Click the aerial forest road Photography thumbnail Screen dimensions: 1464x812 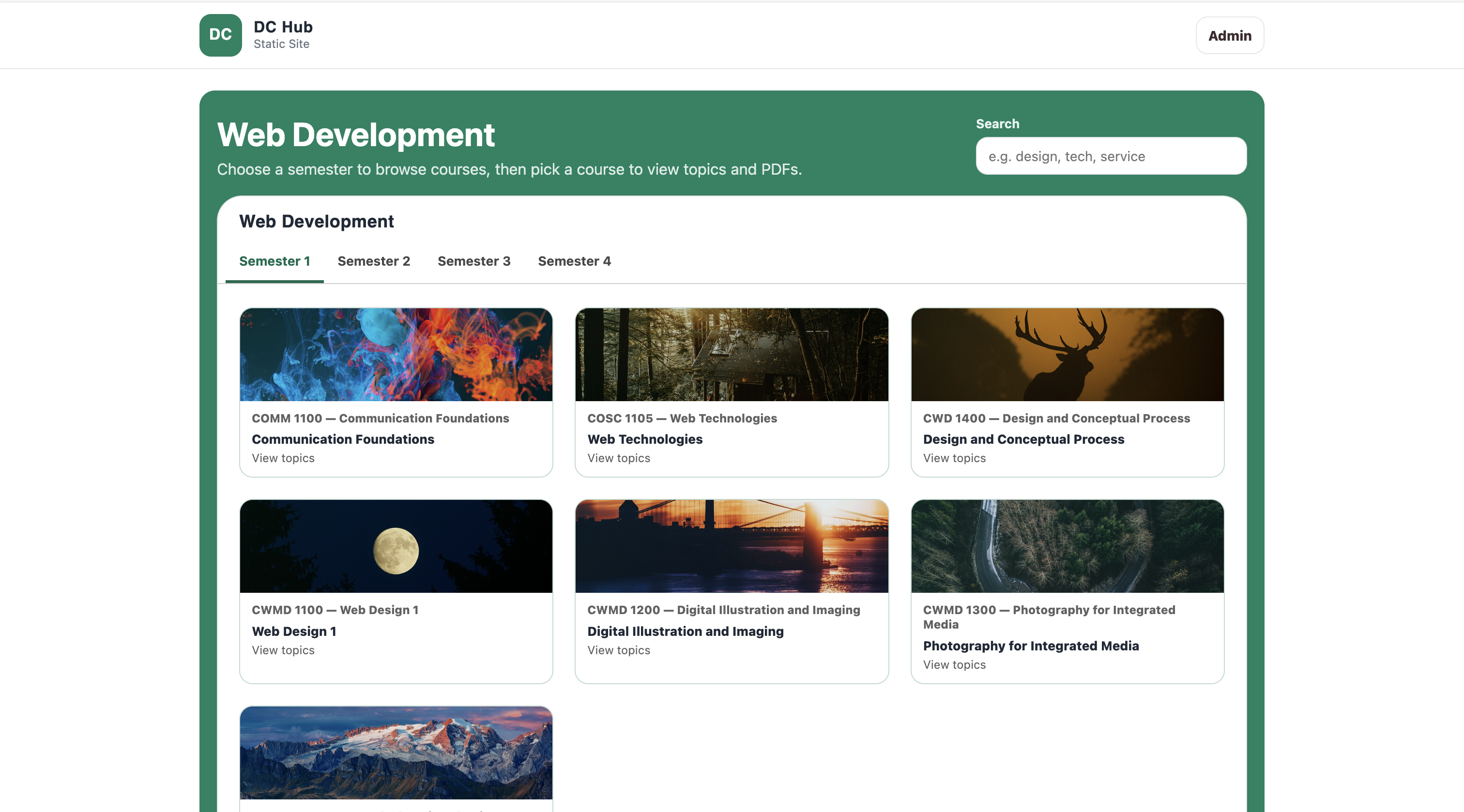1067,546
